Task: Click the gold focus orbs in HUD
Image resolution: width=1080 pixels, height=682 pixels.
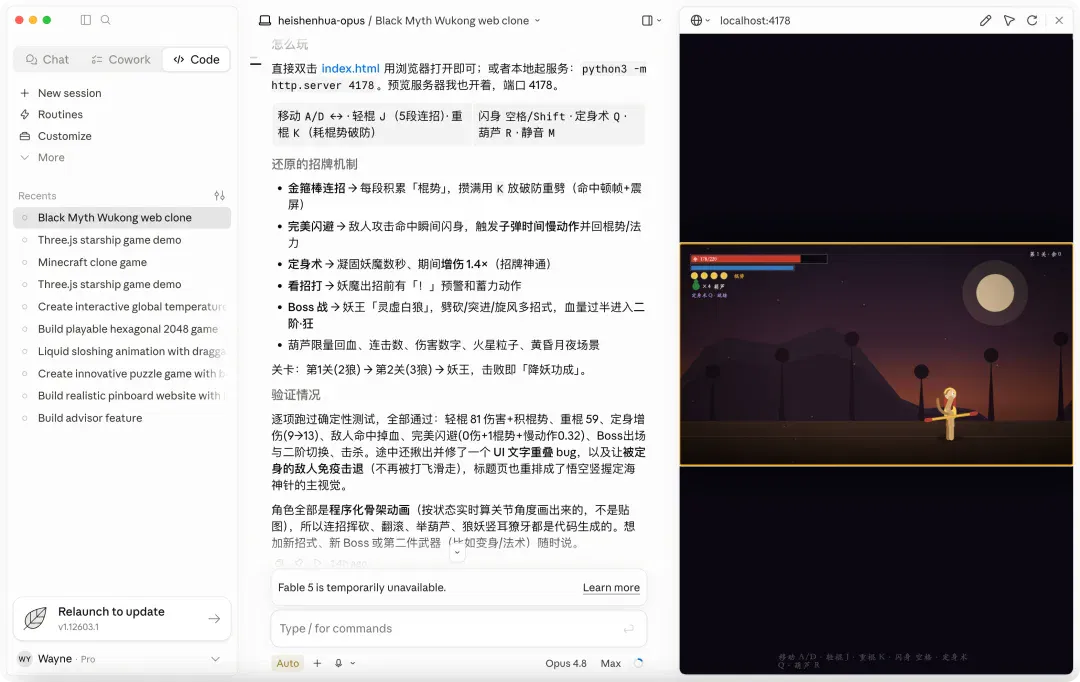Action: (x=709, y=276)
